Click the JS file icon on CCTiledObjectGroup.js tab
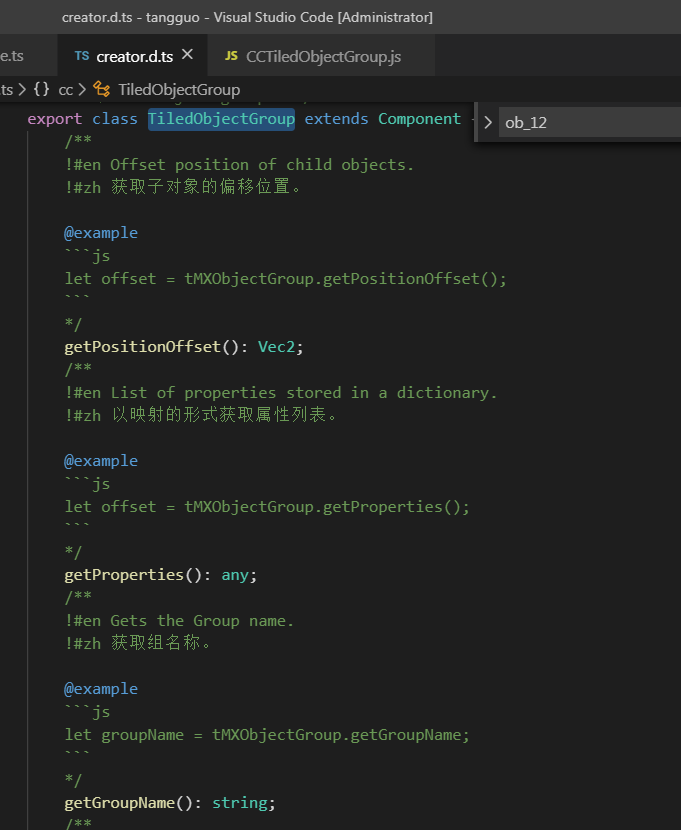Screen dimensions: 681x830 [x=231, y=56]
